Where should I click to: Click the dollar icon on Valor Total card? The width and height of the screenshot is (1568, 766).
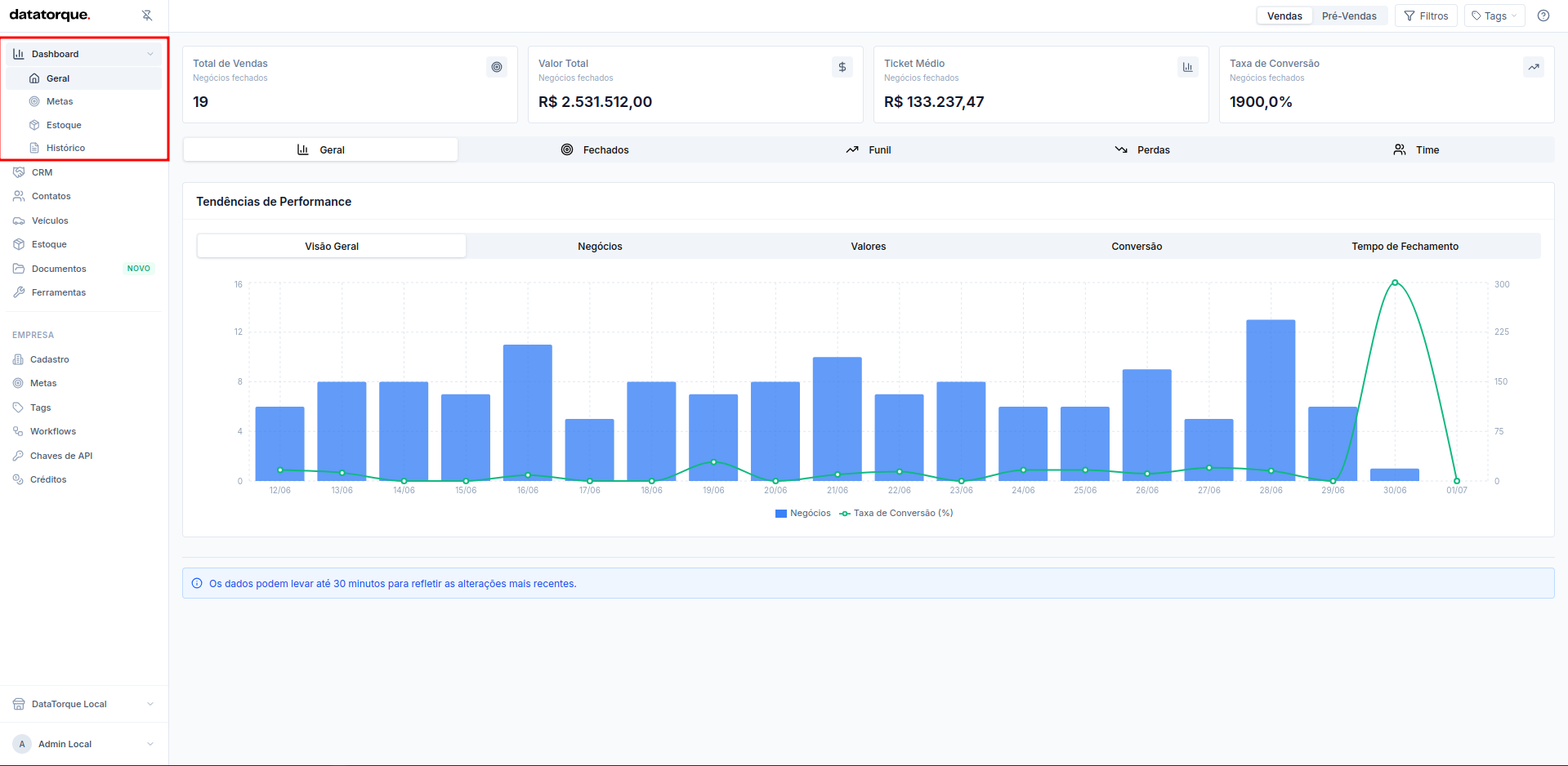point(842,67)
